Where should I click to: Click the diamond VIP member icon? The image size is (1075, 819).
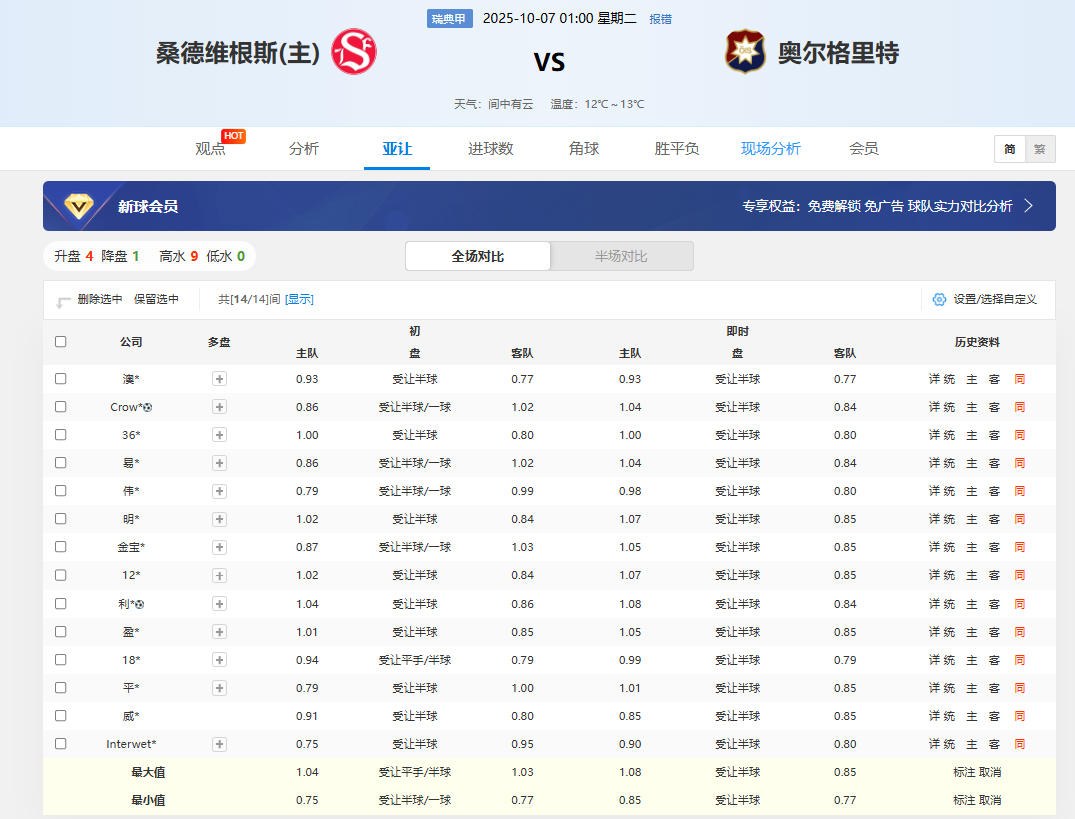click(x=80, y=206)
